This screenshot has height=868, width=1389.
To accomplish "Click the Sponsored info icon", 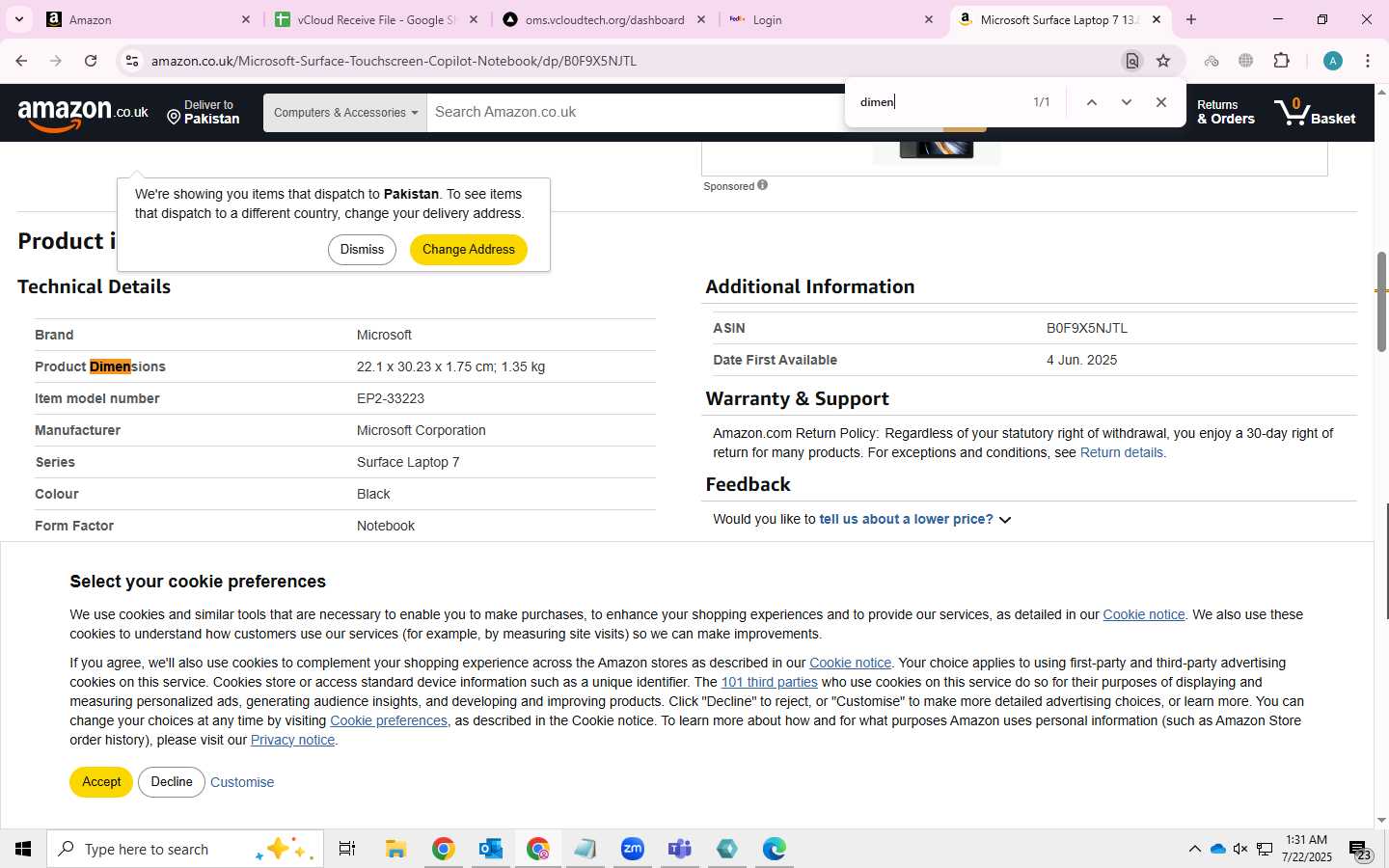I will 762,185.
